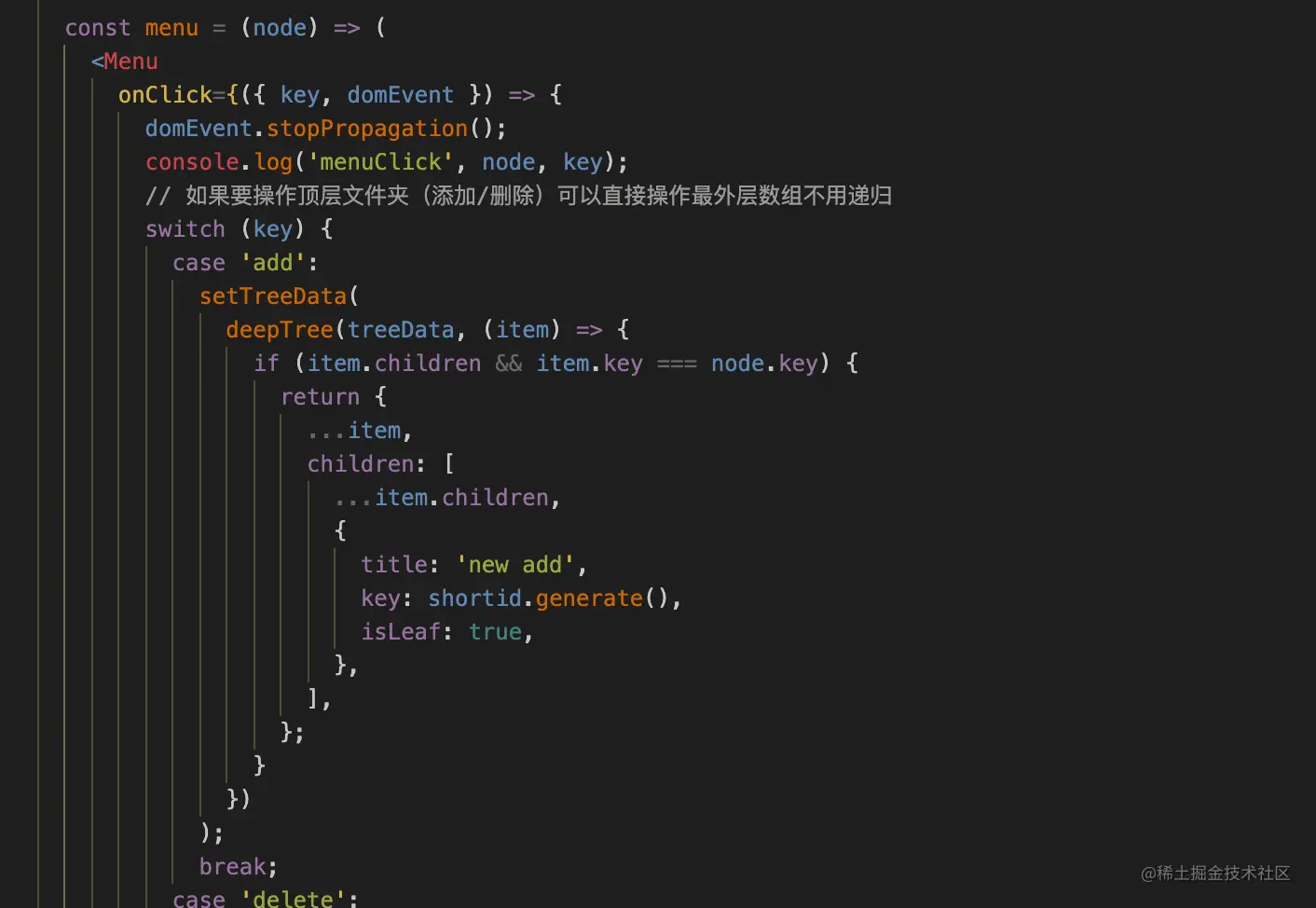Place cursor on 'stopPropagation' method call
The height and width of the screenshot is (908, 1316).
click(367, 129)
